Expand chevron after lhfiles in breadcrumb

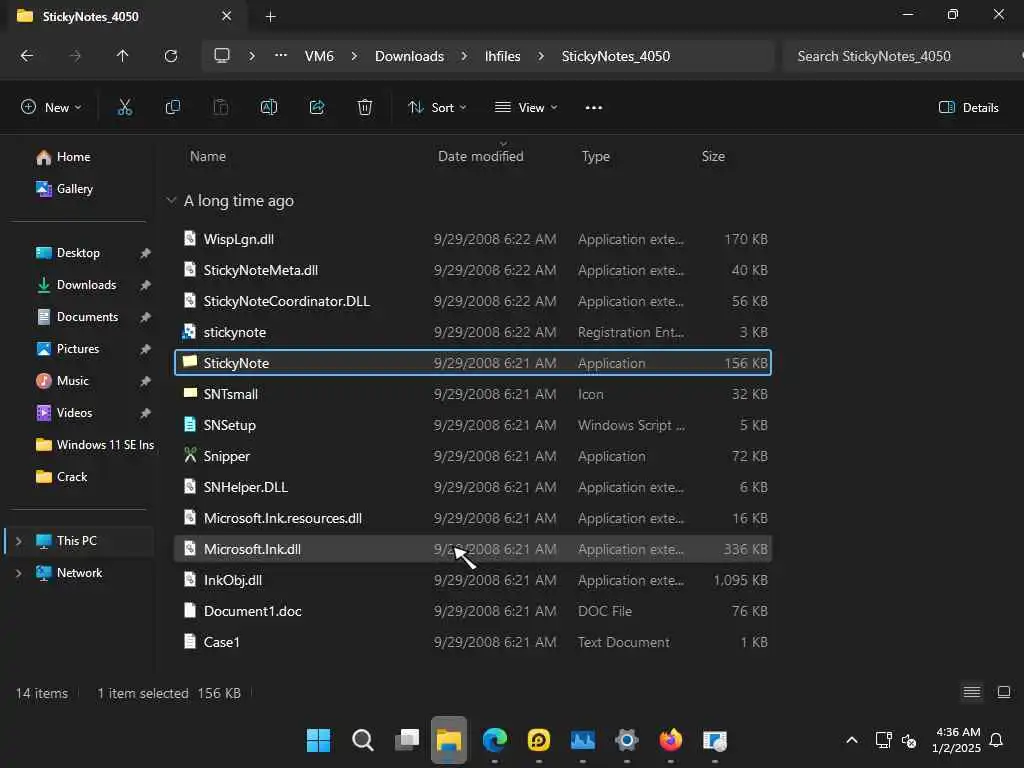tap(541, 56)
